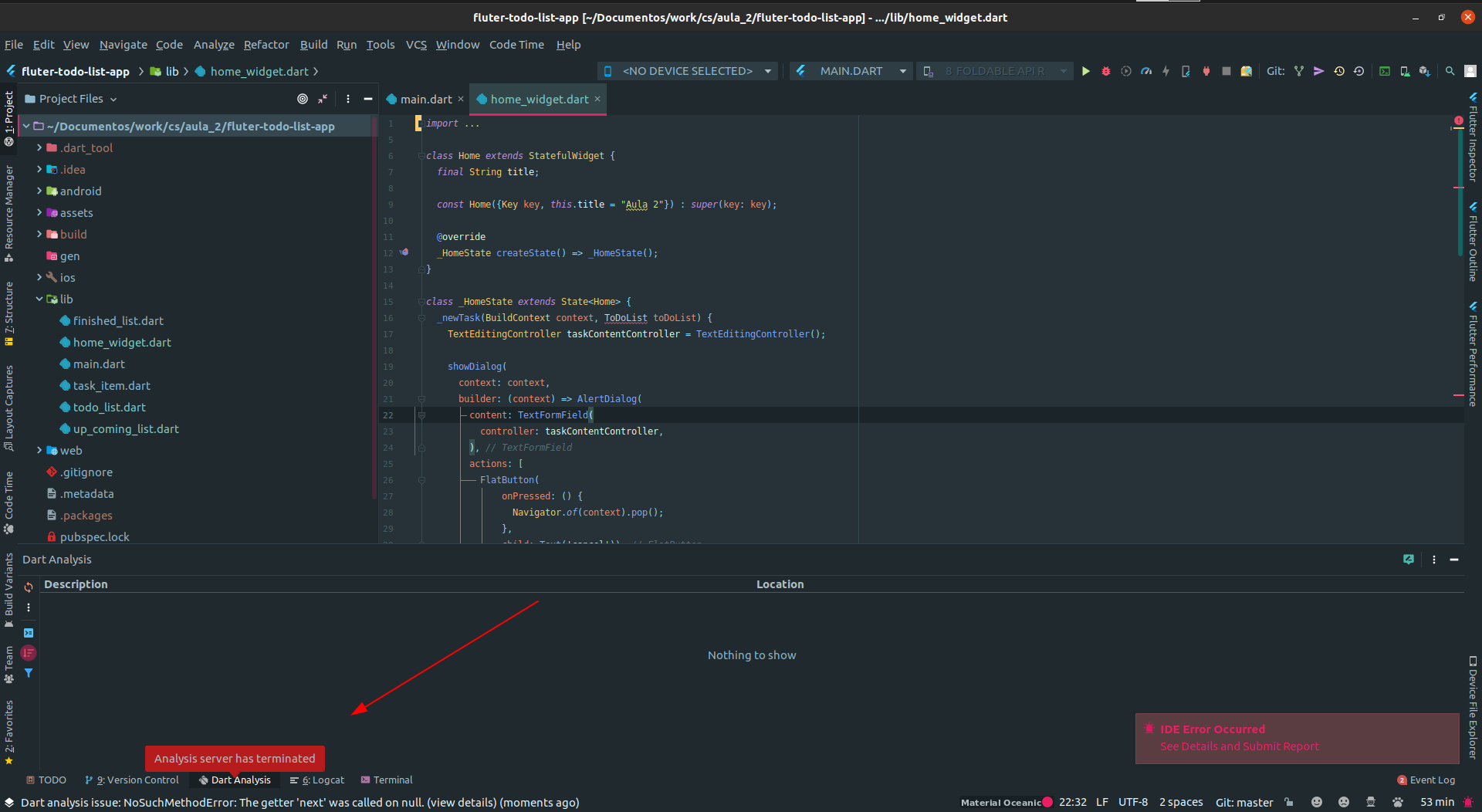Push commits using the Git push icon

tap(1319, 71)
